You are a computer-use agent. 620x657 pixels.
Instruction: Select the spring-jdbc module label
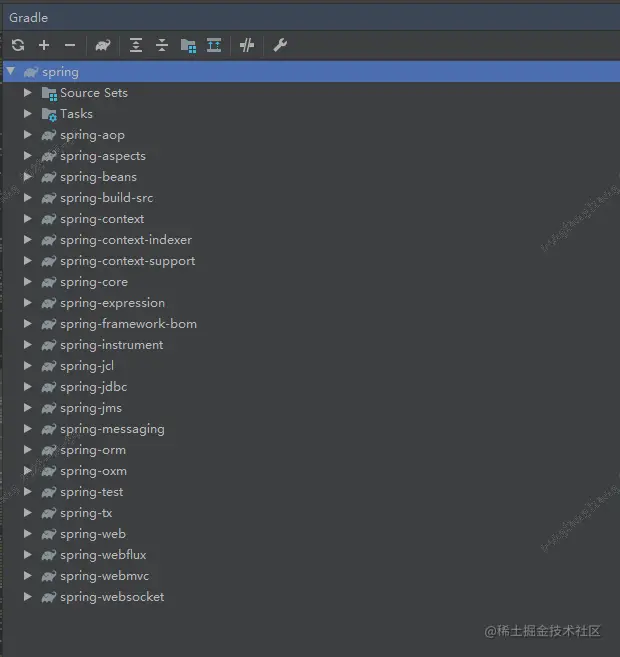tap(93, 387)
